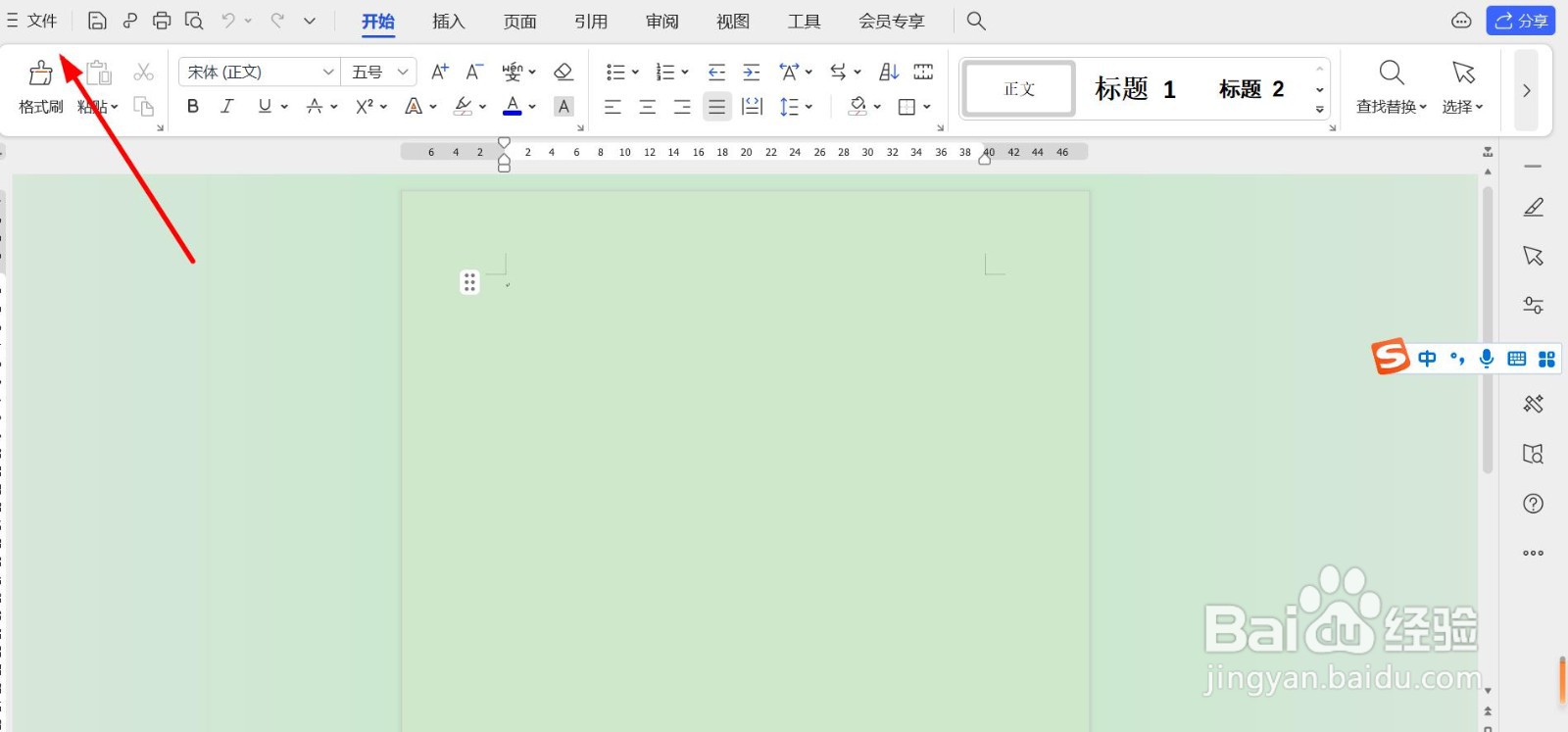Click the 格式刷 format painter
The width and height of the screenshot is (1568, 732).
pos(41,86)
